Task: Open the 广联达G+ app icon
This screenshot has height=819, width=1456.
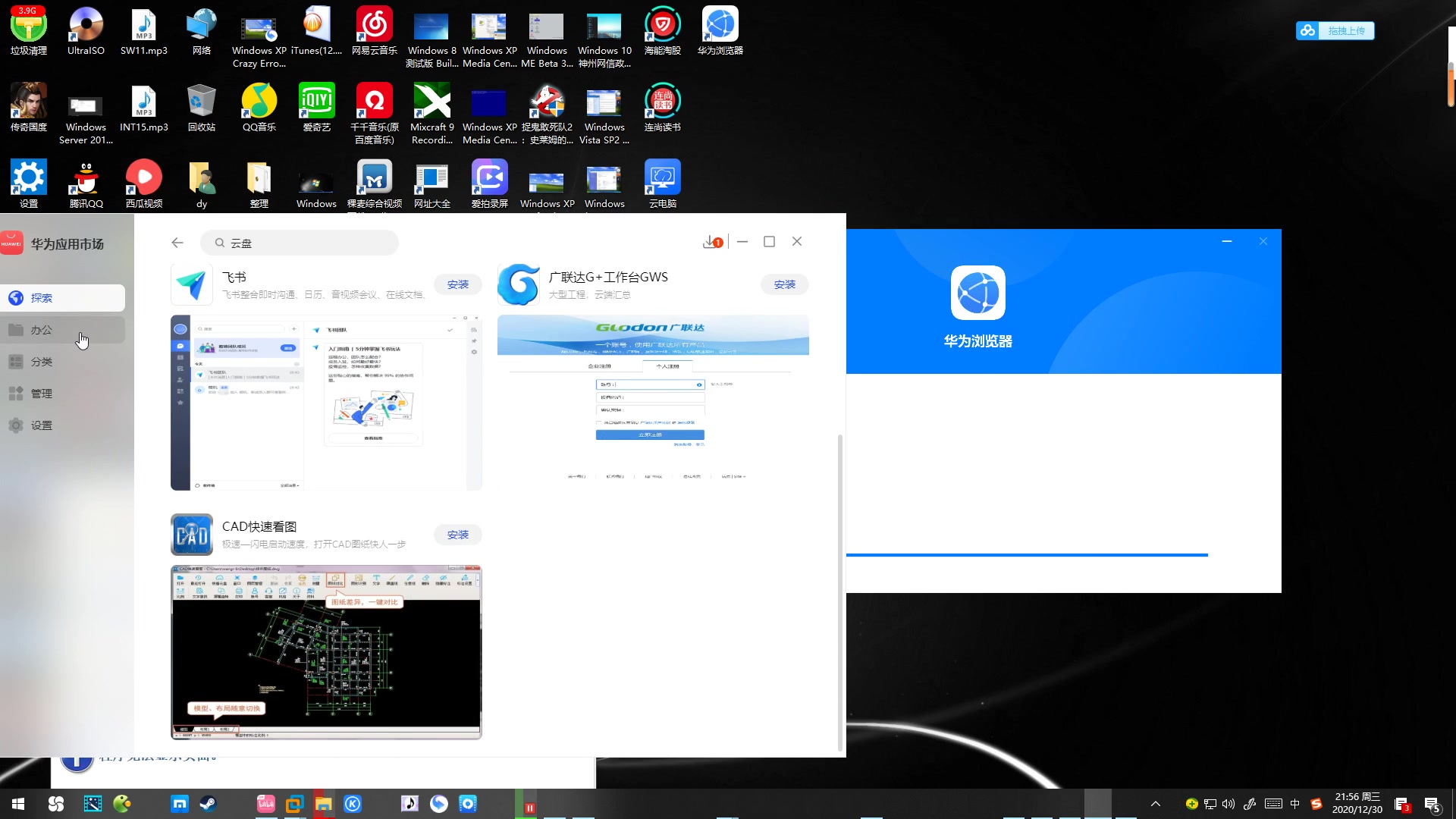Action: pyautogui.click(x=519, y=284)
